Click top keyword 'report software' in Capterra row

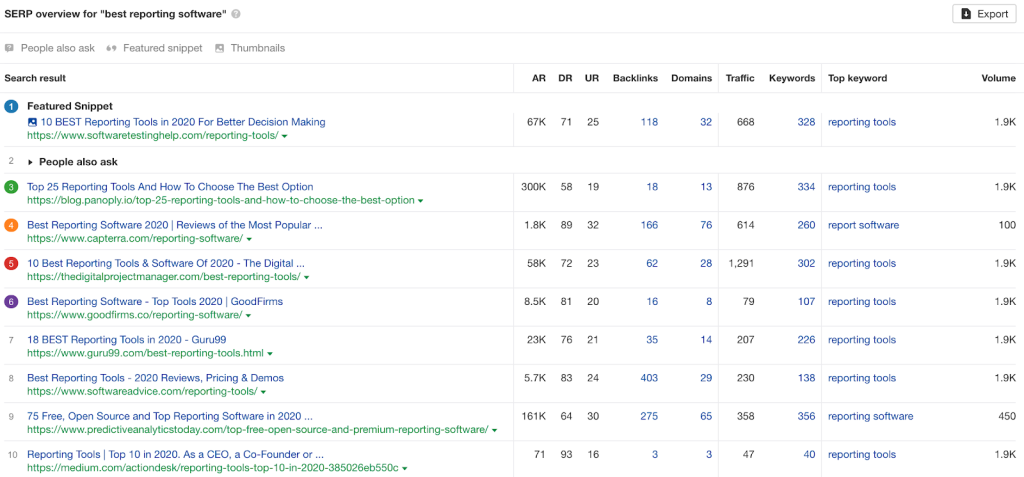click(863, 225)
